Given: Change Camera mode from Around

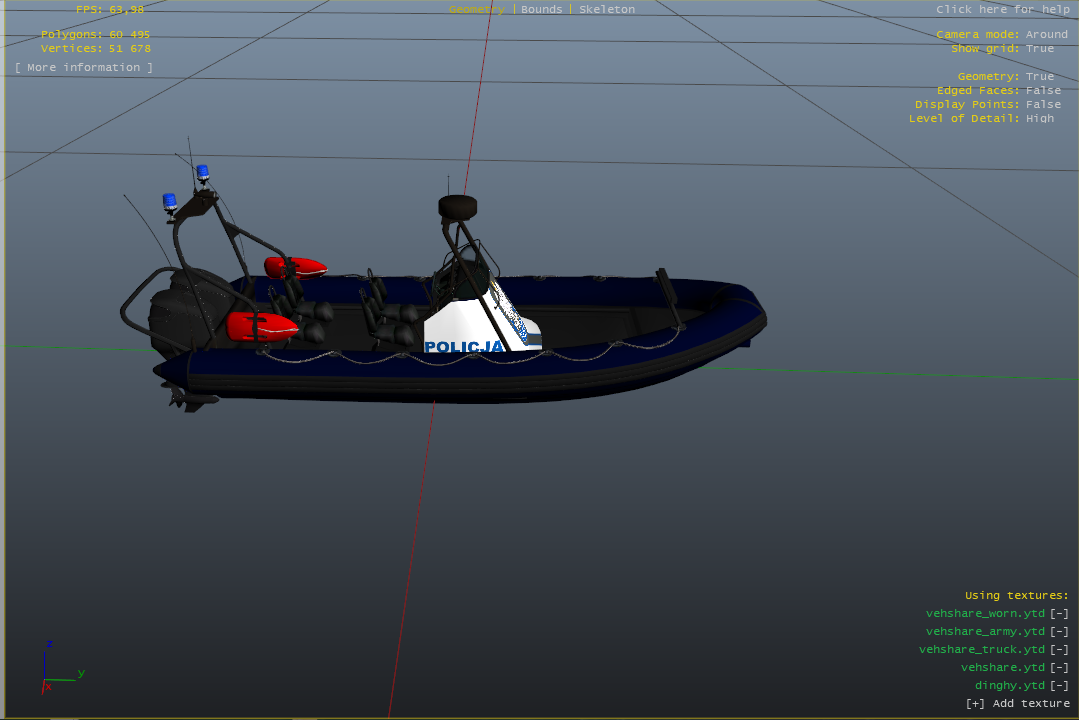Looking at the screenshot, I should [1046, 35].
